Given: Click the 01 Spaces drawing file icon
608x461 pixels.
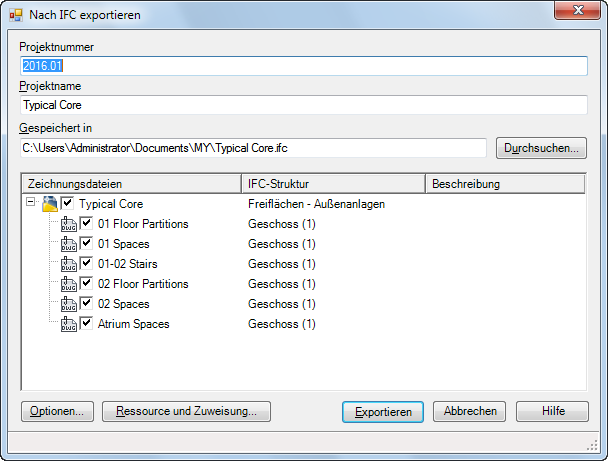Looking at the screenshot, I should (69, 244).
